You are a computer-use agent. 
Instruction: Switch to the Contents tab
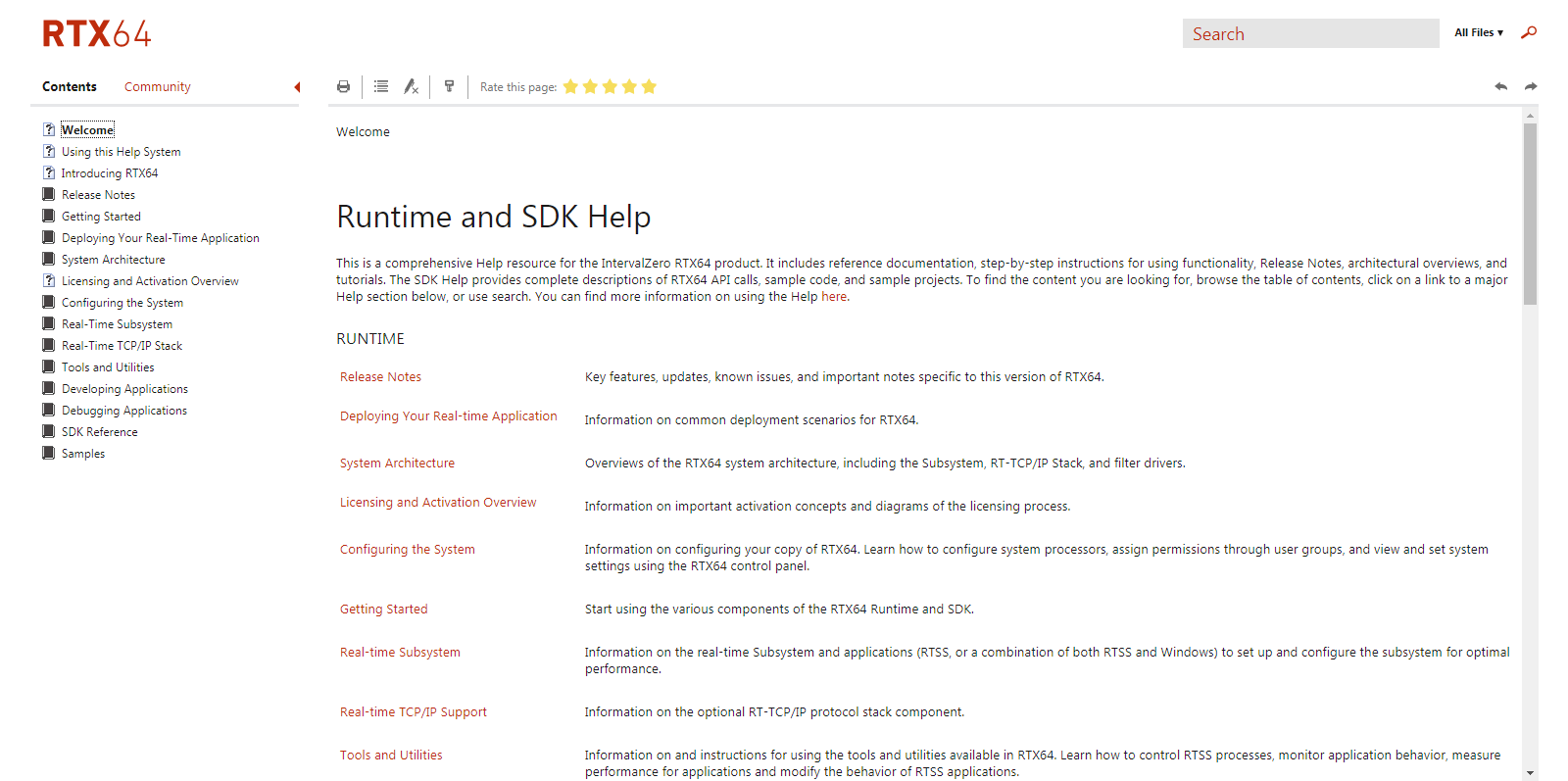point(70,86)
